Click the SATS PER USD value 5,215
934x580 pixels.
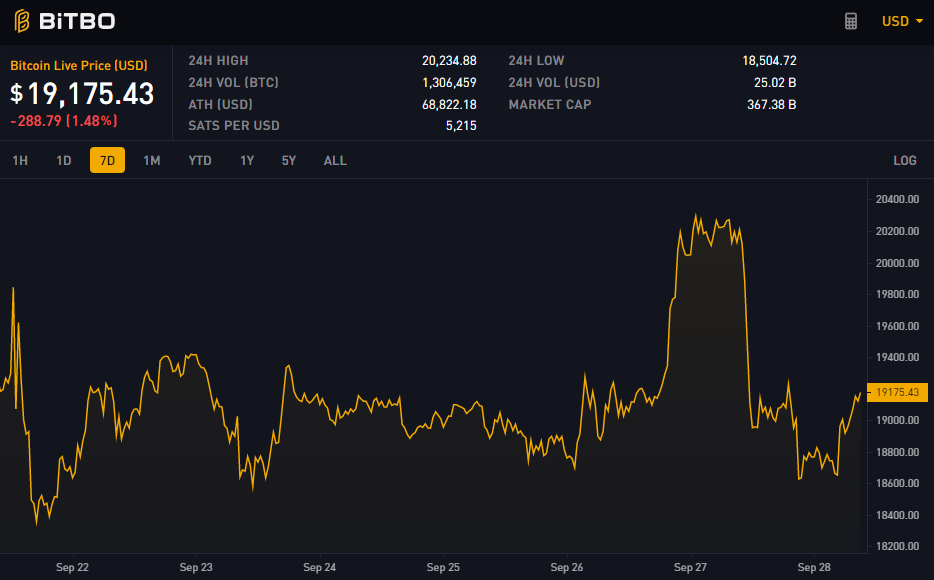click(461, 126)
